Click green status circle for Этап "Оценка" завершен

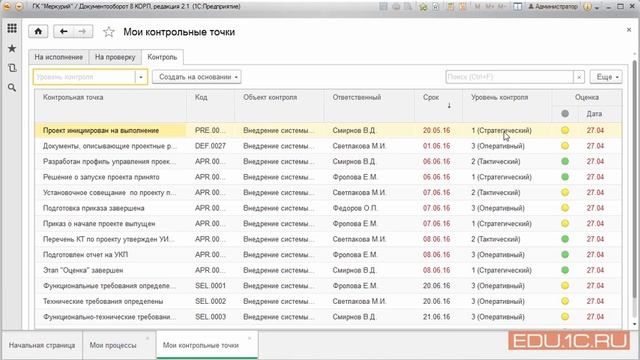565,270
